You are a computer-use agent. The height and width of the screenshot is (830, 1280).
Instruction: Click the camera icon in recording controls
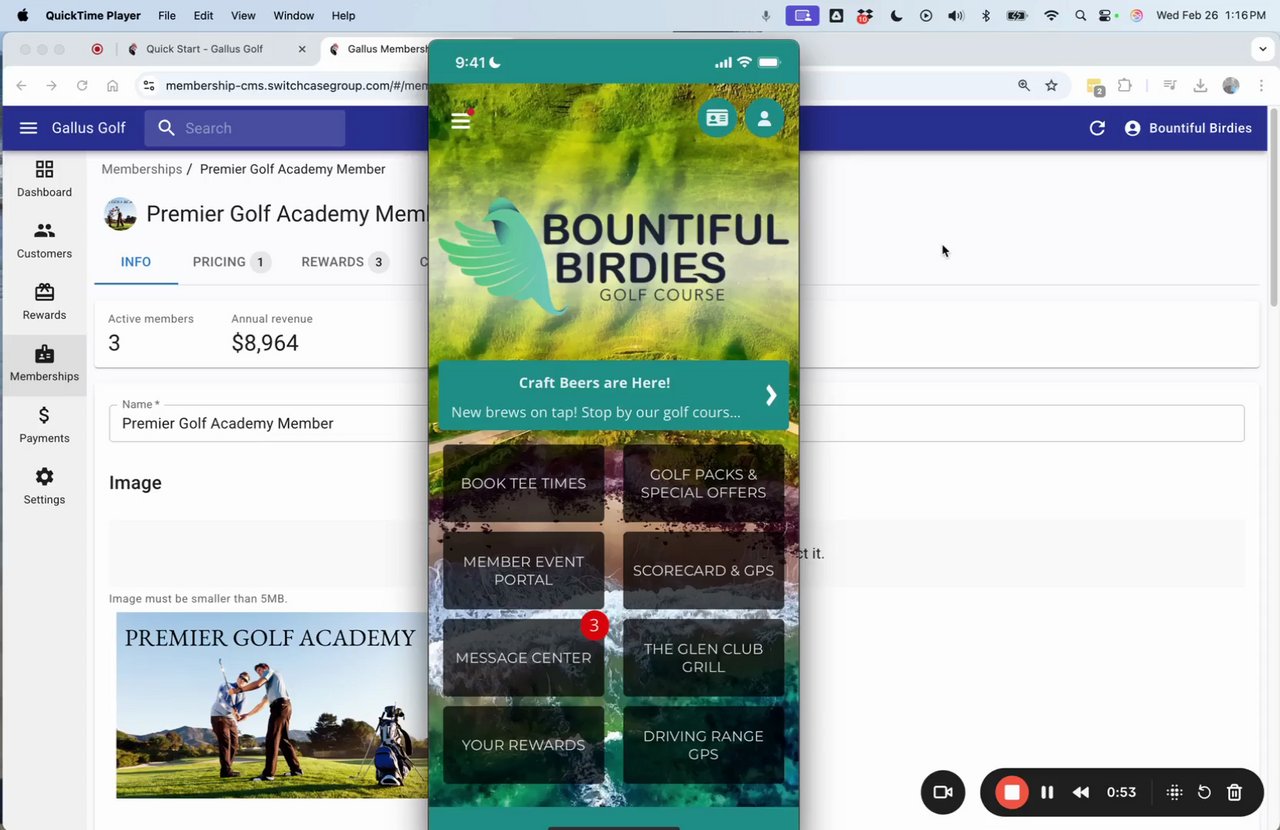tap(943, 792)
